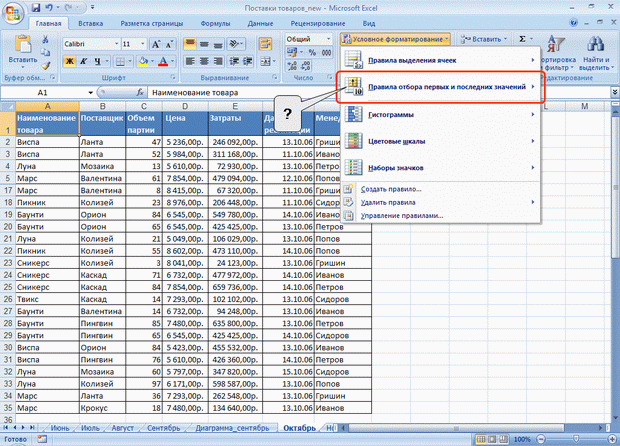Click the formula bar text field

(x=379, y=93)
